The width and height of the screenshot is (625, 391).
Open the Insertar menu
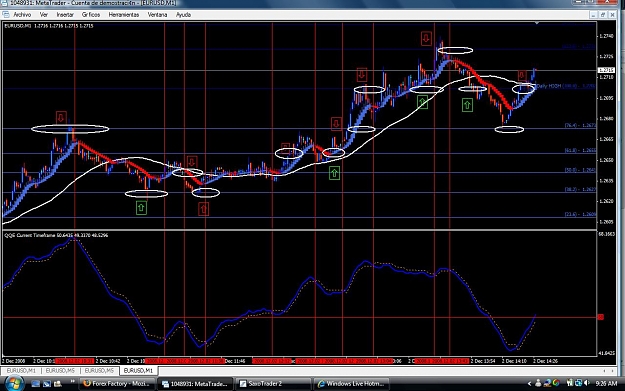click(65, 15)
